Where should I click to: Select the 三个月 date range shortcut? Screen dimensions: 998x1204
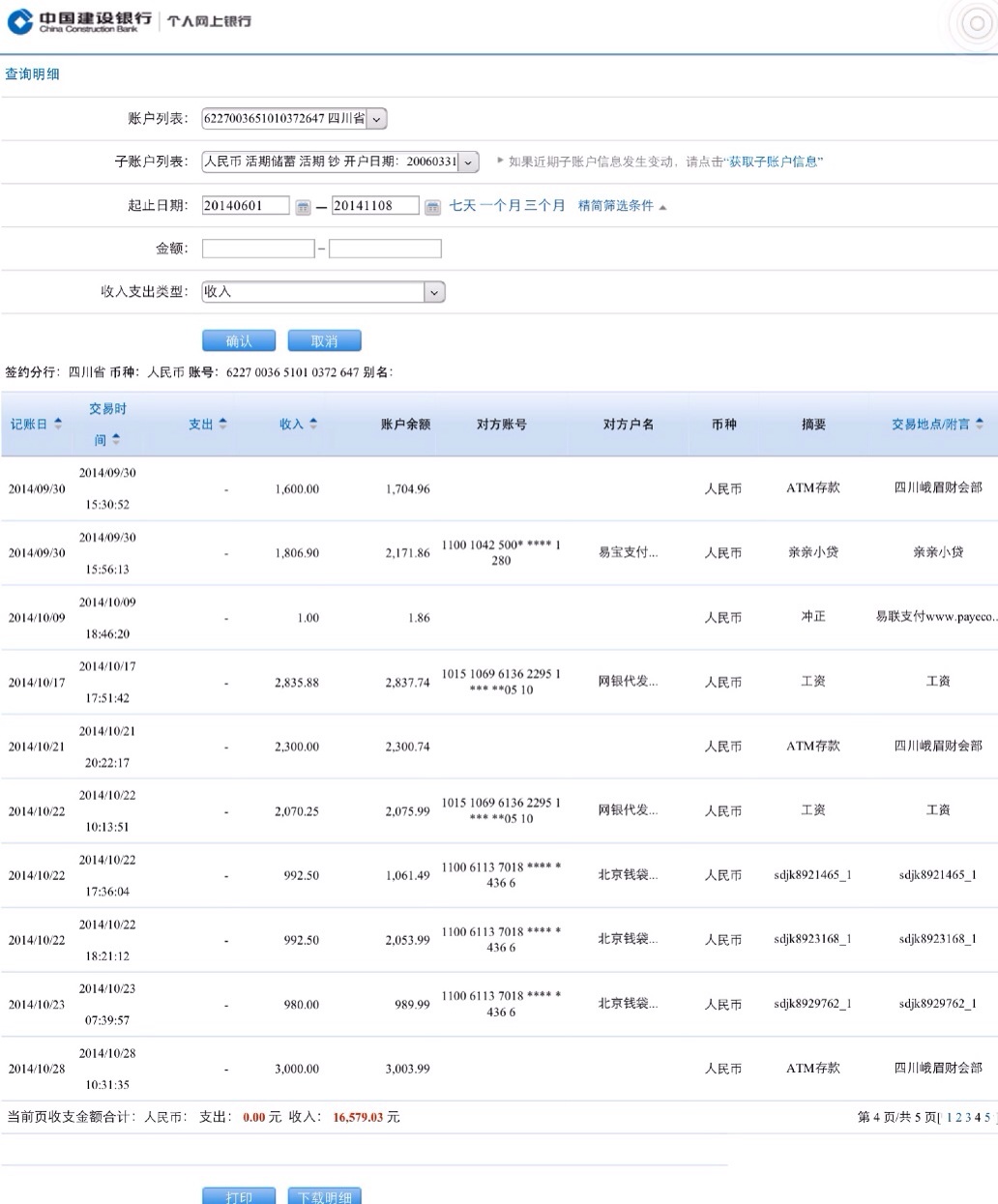click(x=545, y=206)
